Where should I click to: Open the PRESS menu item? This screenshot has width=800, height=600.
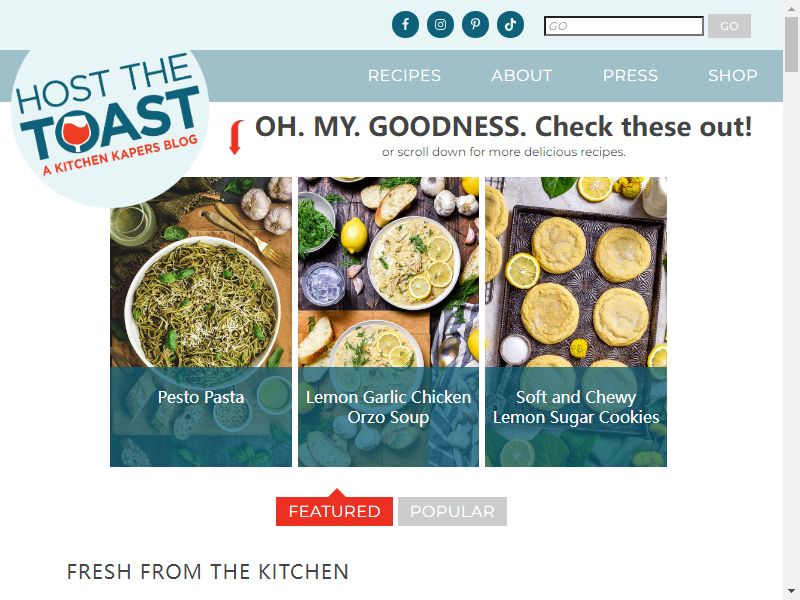(x=630, y=76)
